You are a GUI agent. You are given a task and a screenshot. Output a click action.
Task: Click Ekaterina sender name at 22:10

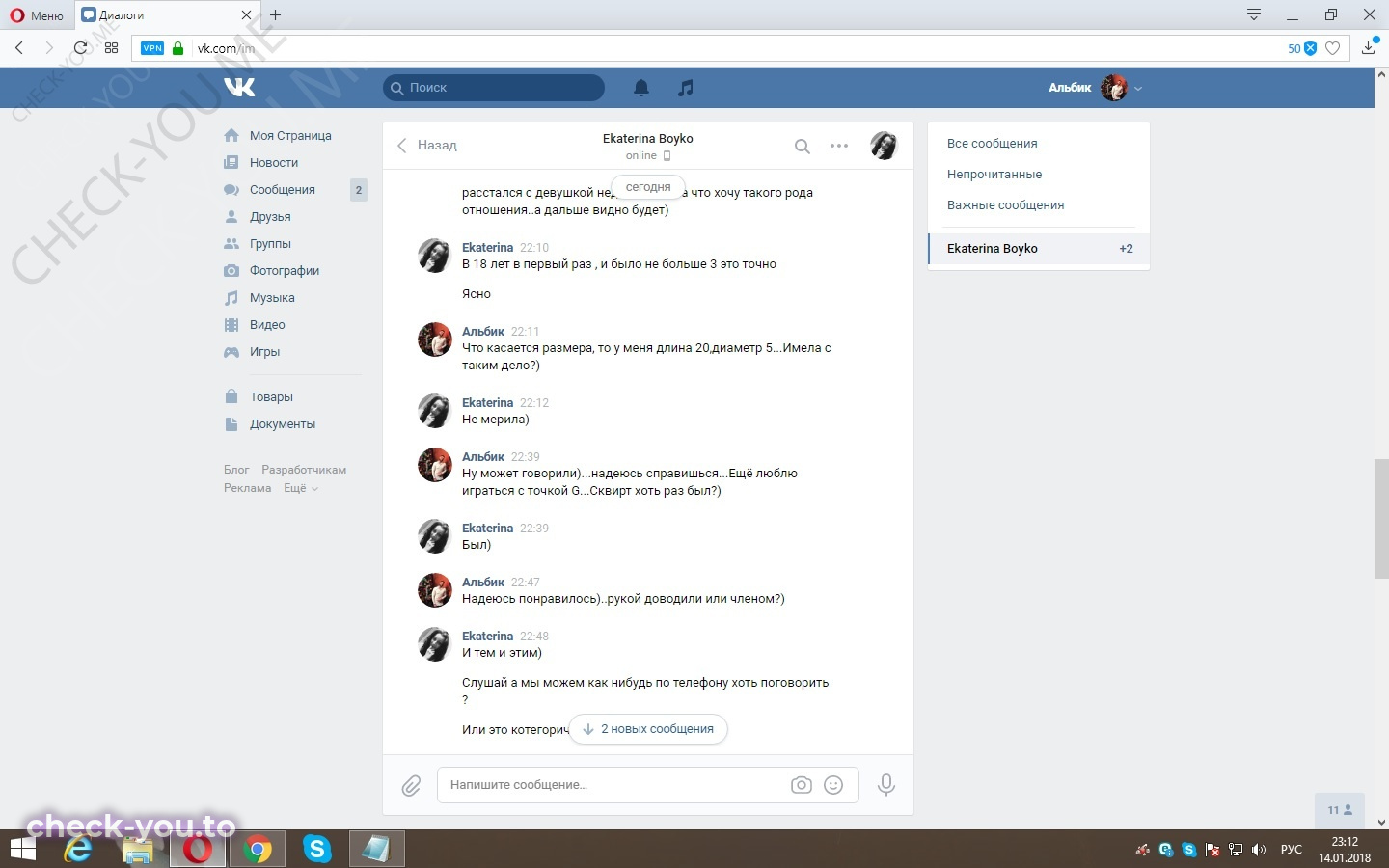click(487, 248)
